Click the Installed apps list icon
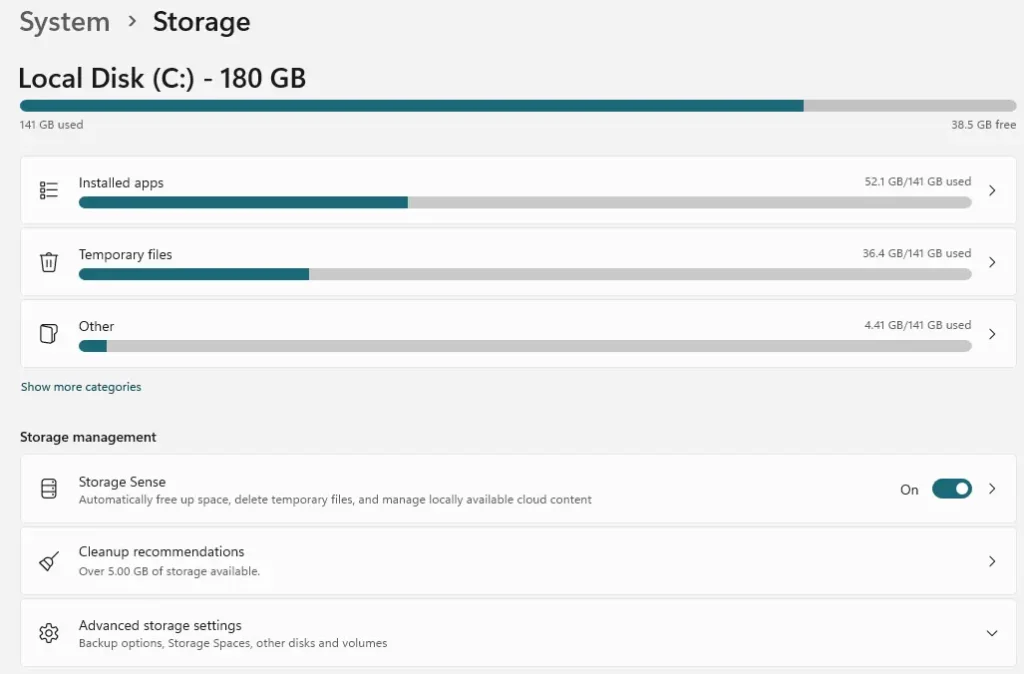This screenshot has width=1024, height=674. pos(49,189)
